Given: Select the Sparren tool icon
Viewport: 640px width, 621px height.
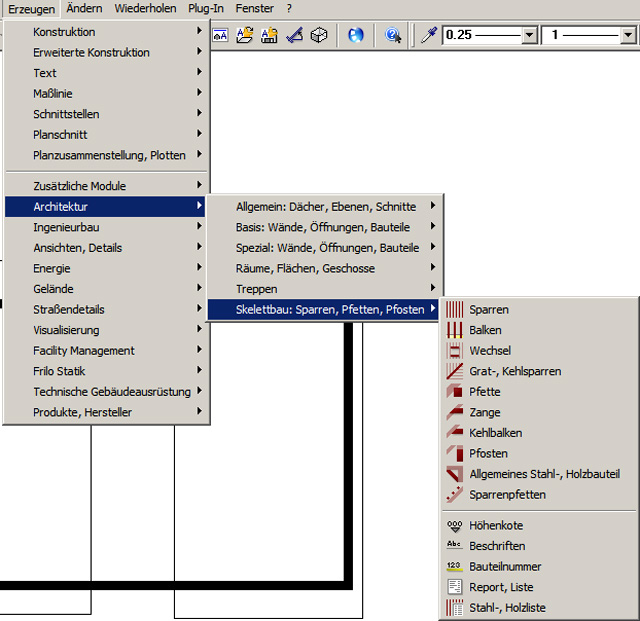Looking at the screenshot, I should 454,310.
